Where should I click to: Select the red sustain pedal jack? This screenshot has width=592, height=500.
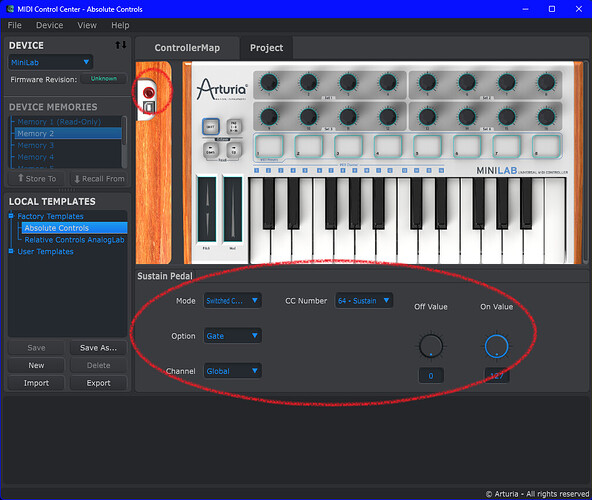pyautogui.click(x=149, y=92)
